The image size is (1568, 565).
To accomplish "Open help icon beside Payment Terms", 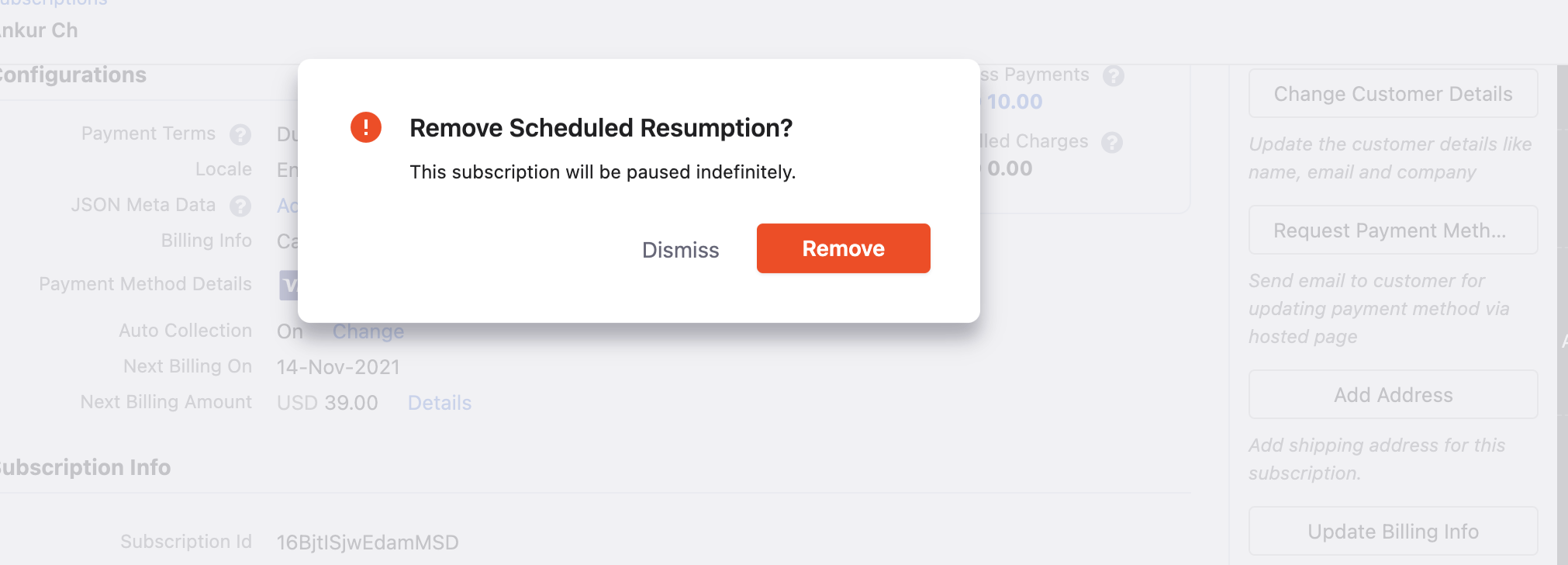I will click(x=240, y=135).
